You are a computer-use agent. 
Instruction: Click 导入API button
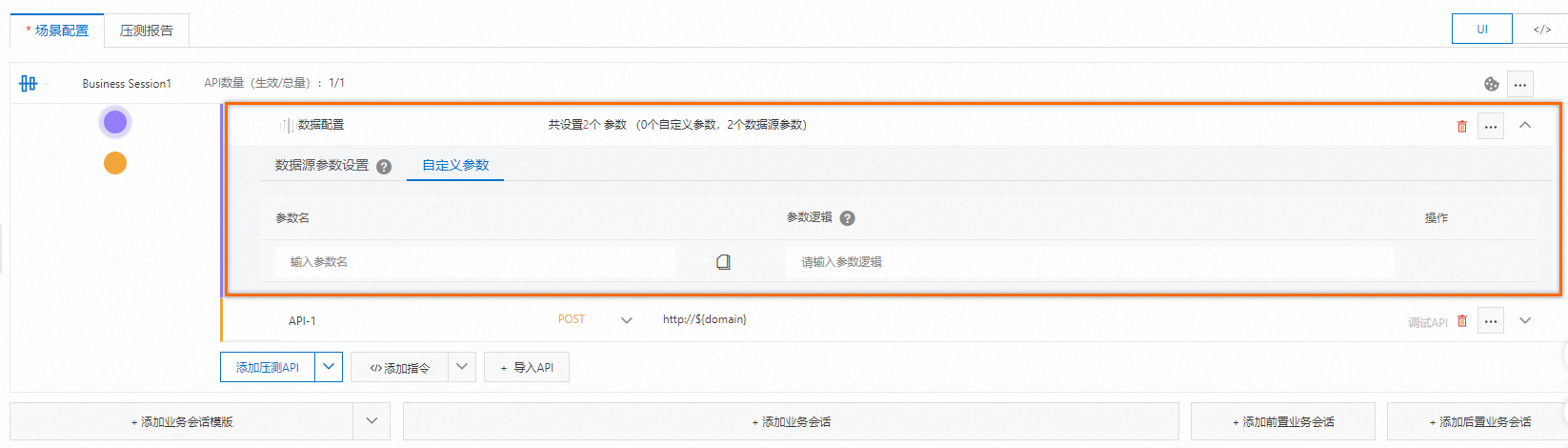pos(527,367)
